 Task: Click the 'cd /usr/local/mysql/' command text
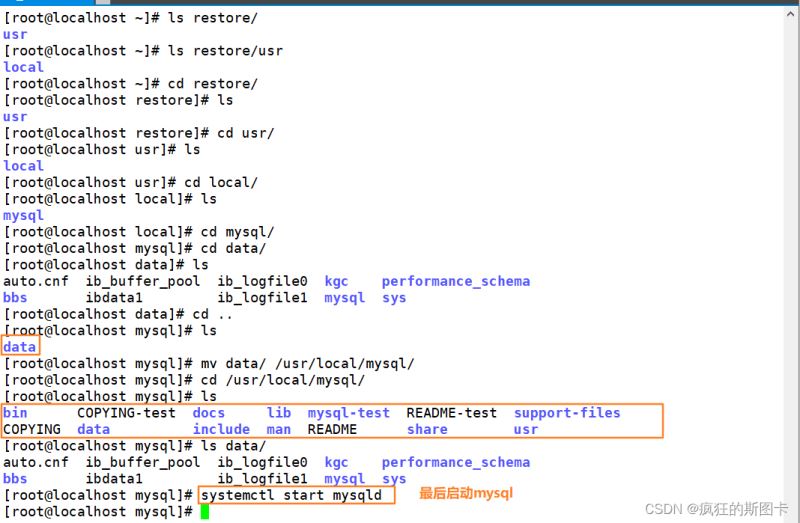pyautogui.click(x=283, y=380)
